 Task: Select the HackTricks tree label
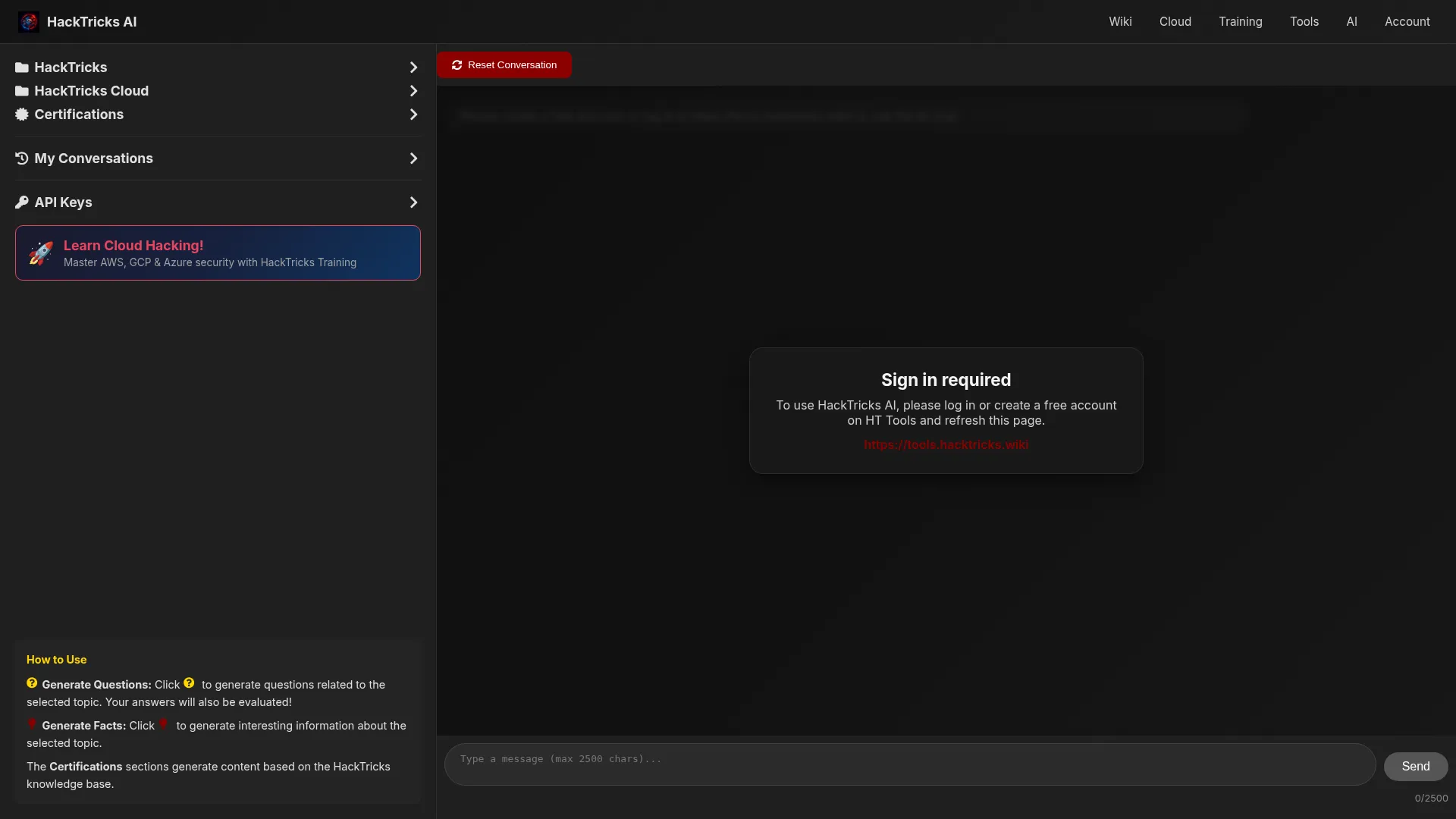click(x=71, y=67)
